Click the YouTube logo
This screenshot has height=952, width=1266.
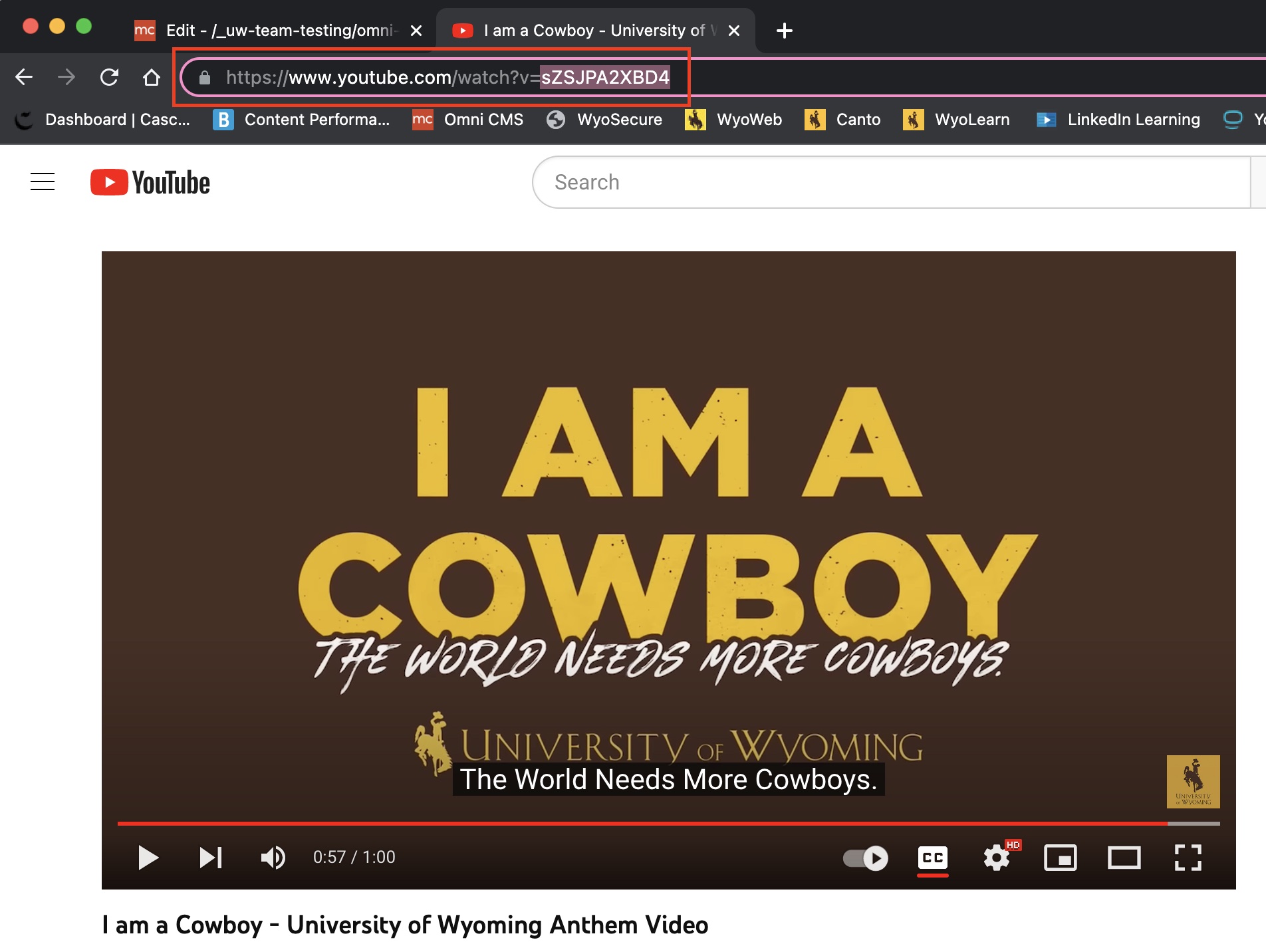(150, 181)
